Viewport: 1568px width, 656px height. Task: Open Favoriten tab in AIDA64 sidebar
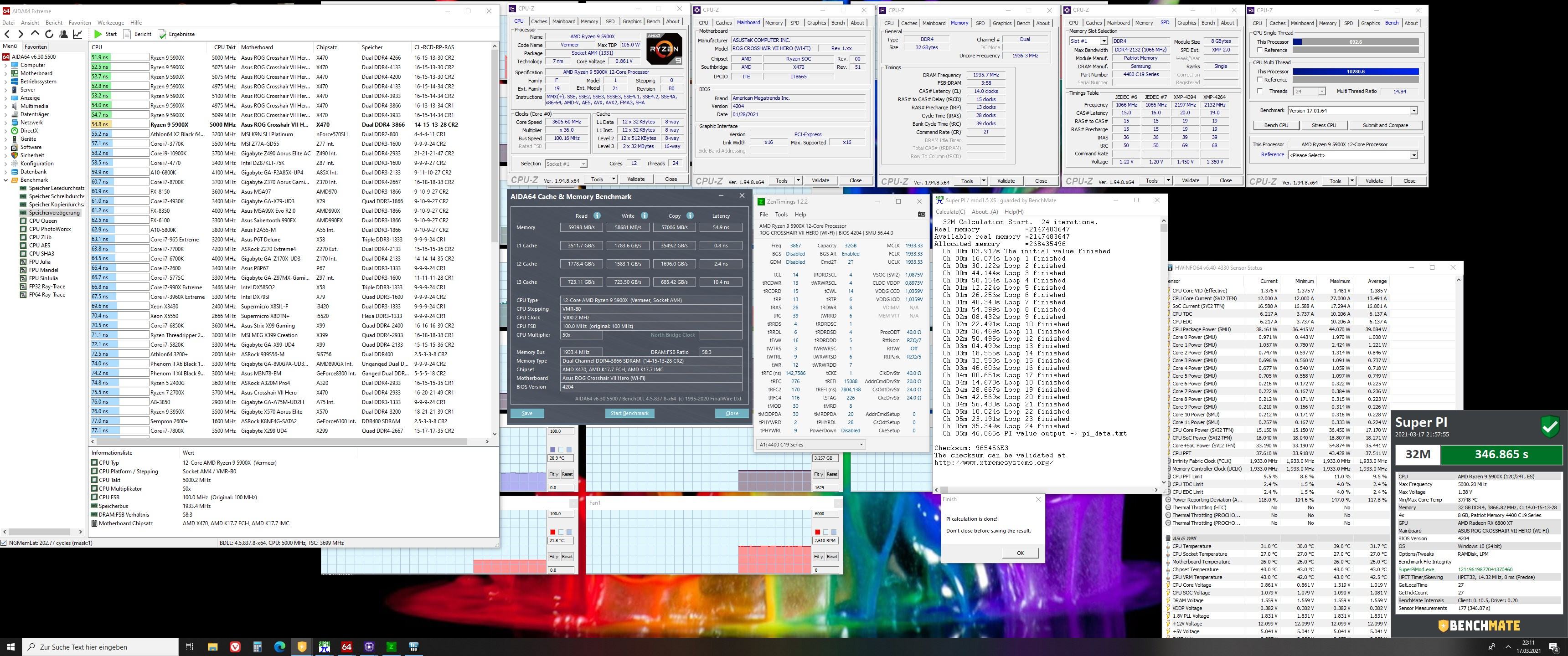(35, 47)
